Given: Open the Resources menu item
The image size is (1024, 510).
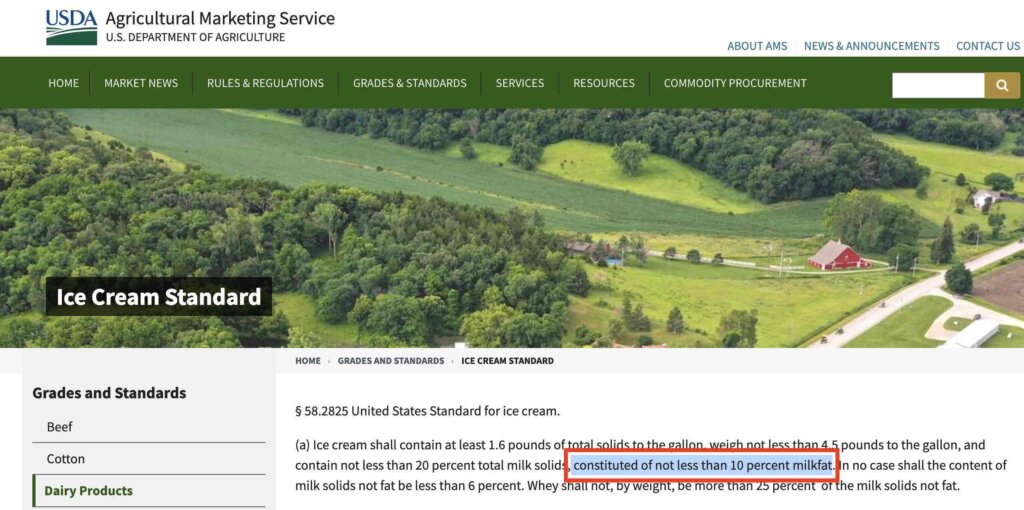Looking at the screenshot, I should (x=604, y=83).
